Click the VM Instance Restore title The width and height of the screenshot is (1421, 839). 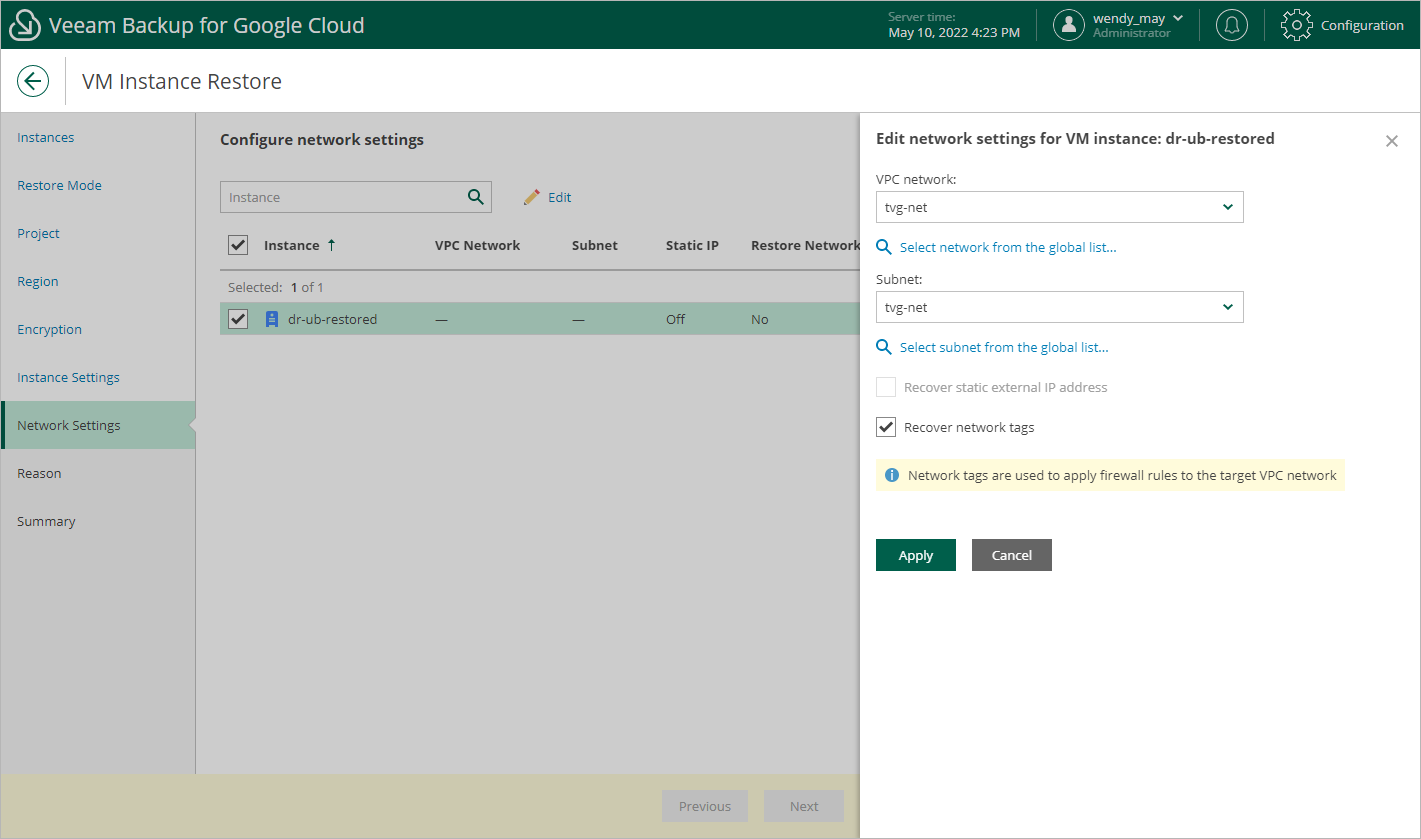click(x=182, y=81)
